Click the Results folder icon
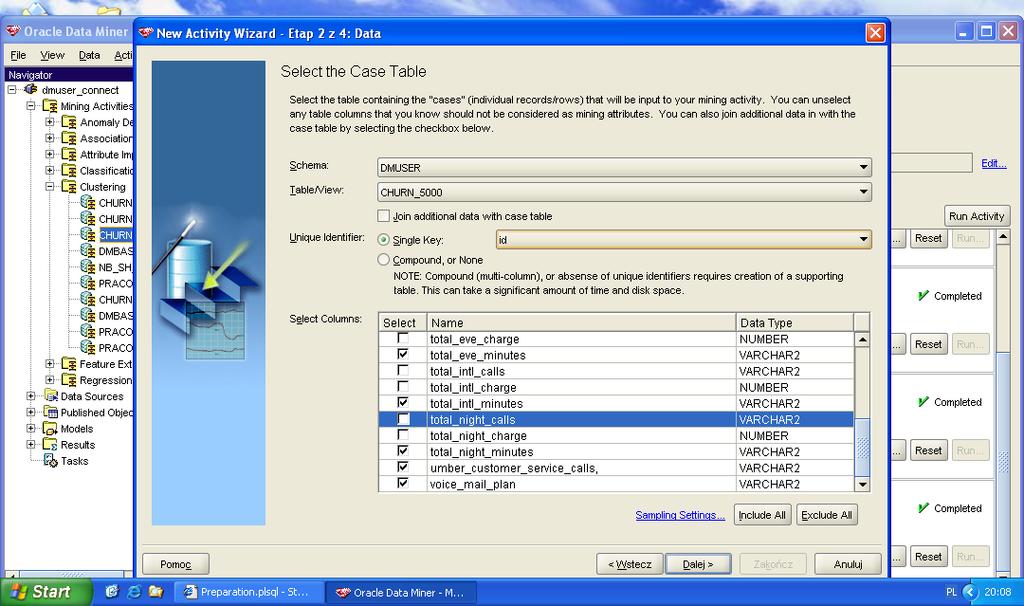Viewport: 1024px width, 606px height. pyautogui.click(x=50, y=445)
